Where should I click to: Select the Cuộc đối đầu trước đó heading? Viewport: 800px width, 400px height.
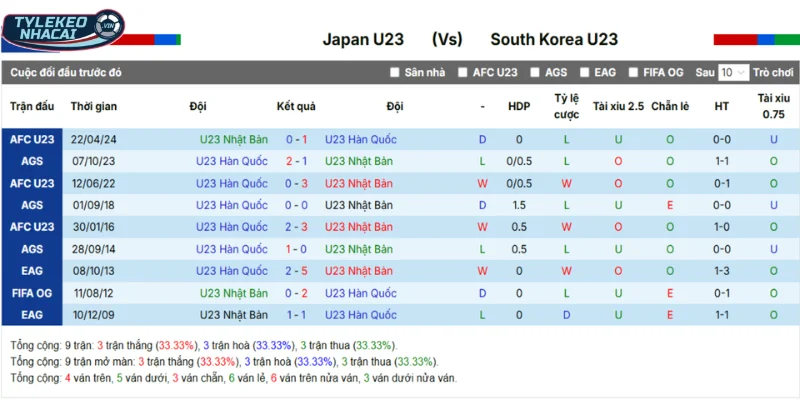click(x=66, y=73)
